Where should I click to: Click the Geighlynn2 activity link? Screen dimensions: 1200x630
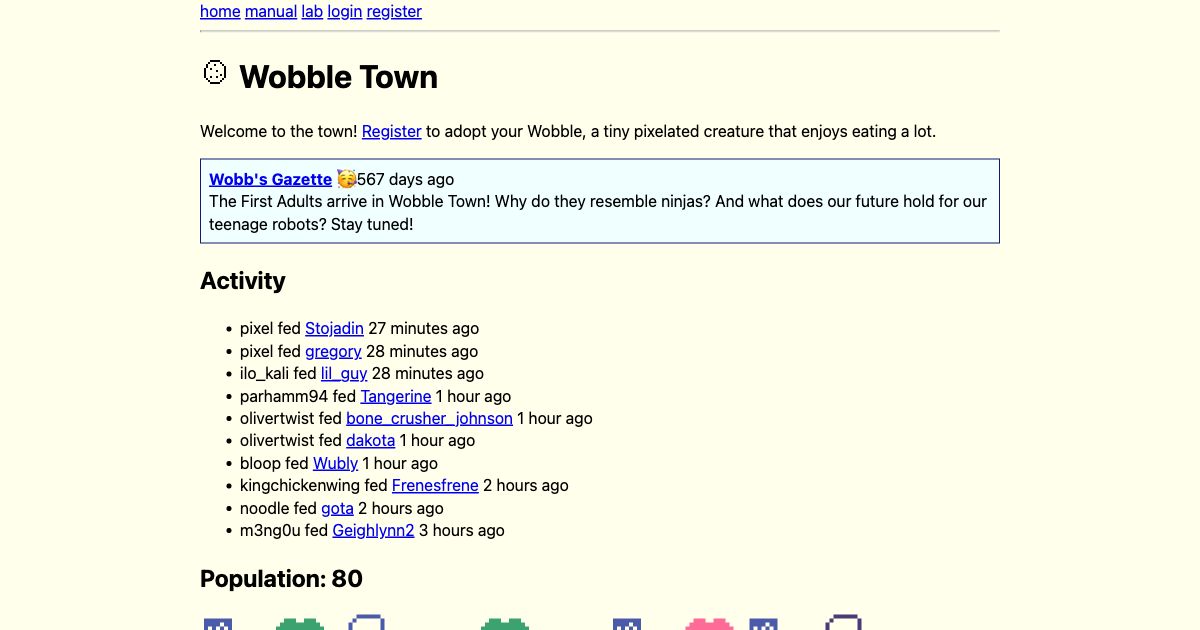coord(373,530)
